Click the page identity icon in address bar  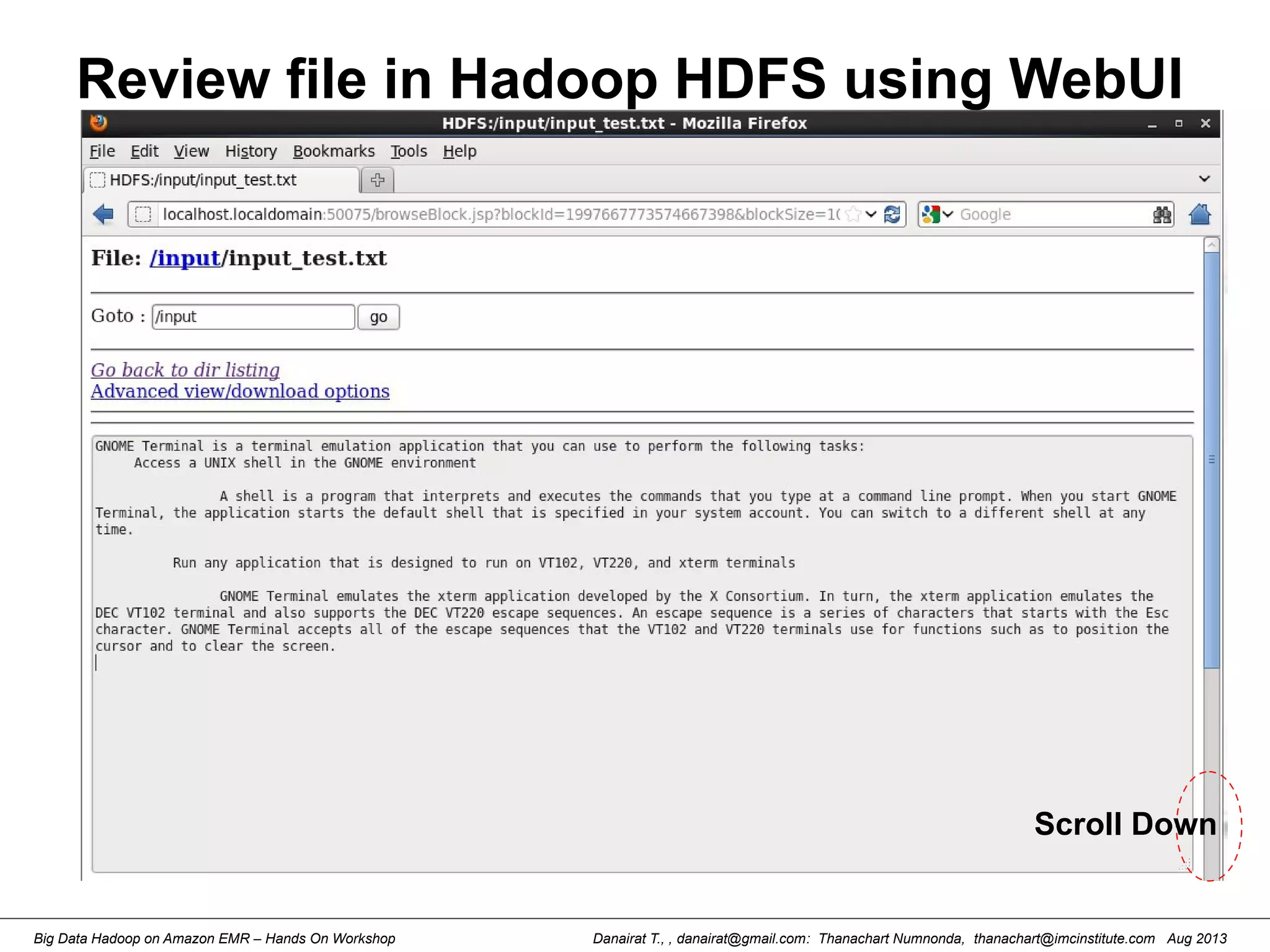[x=143, y=214]
